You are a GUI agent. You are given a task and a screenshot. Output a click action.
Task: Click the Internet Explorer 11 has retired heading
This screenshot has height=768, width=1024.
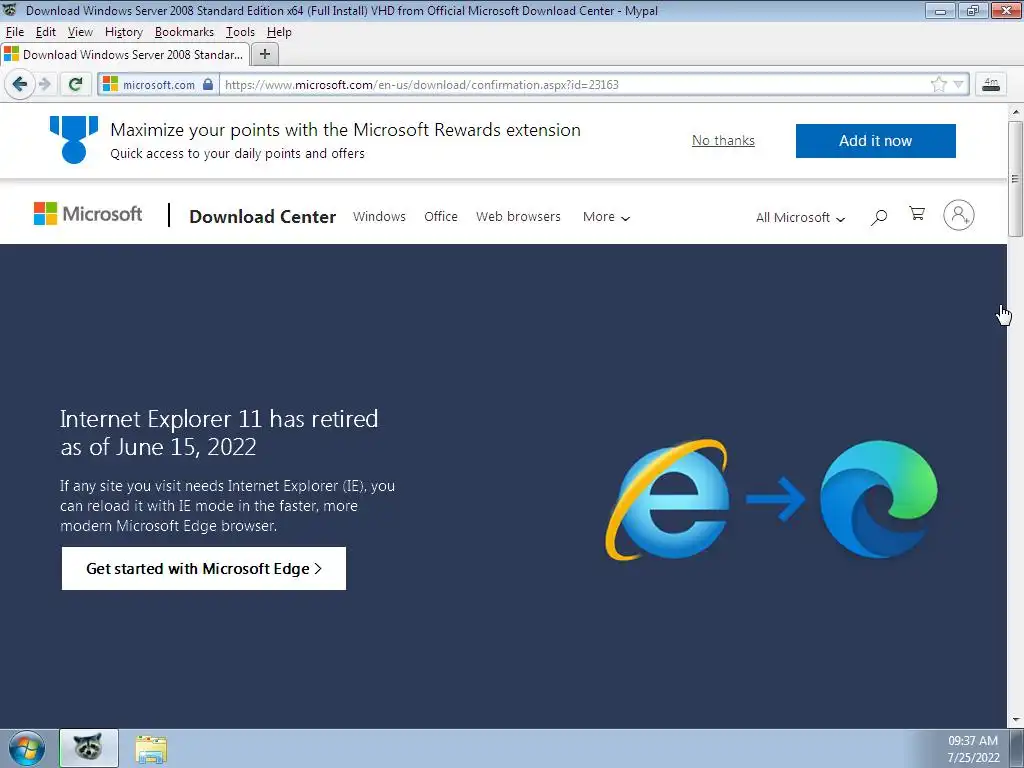[x=219, y=432]
